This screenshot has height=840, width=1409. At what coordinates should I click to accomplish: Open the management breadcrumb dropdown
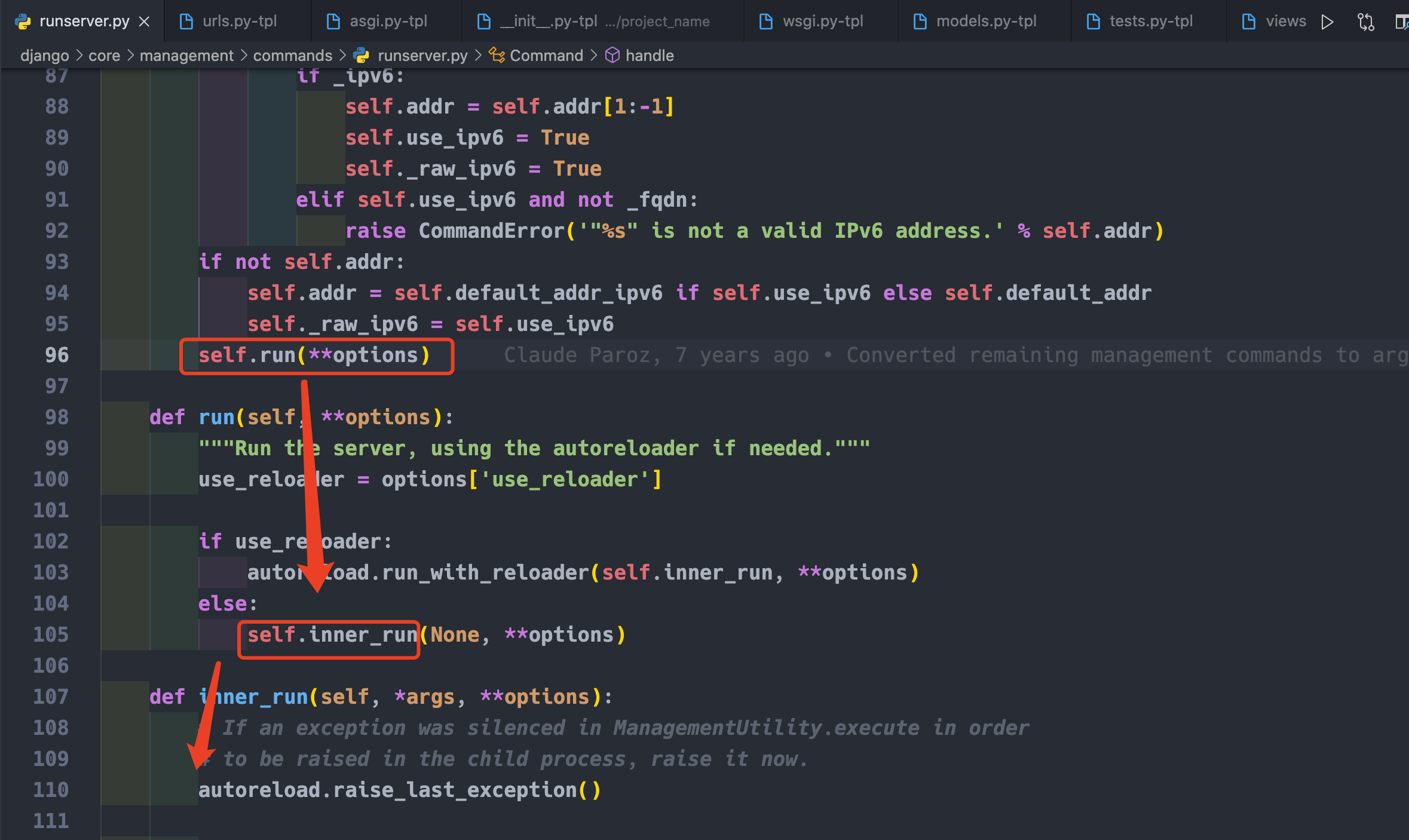coord(186,56)
